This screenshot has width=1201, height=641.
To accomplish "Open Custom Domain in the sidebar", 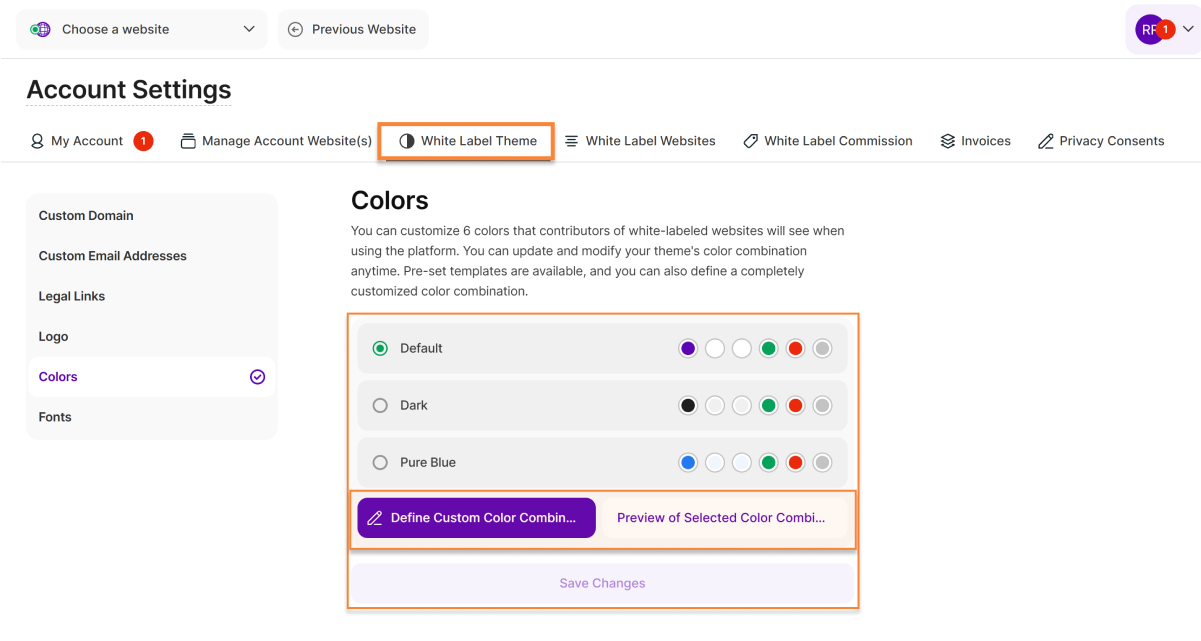I will point(86,216).
